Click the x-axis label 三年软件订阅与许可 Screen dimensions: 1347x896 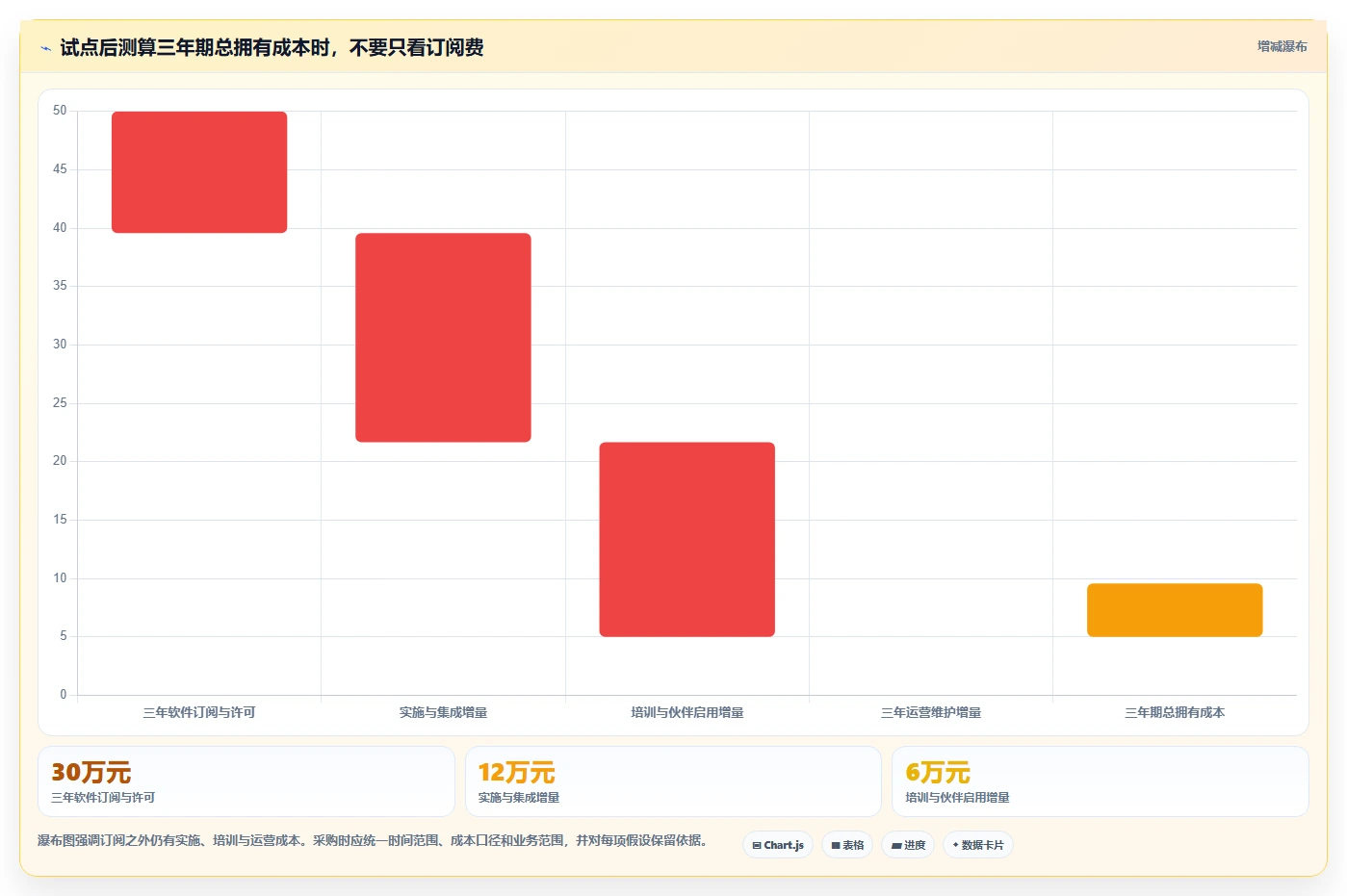(x=199, y=712)
